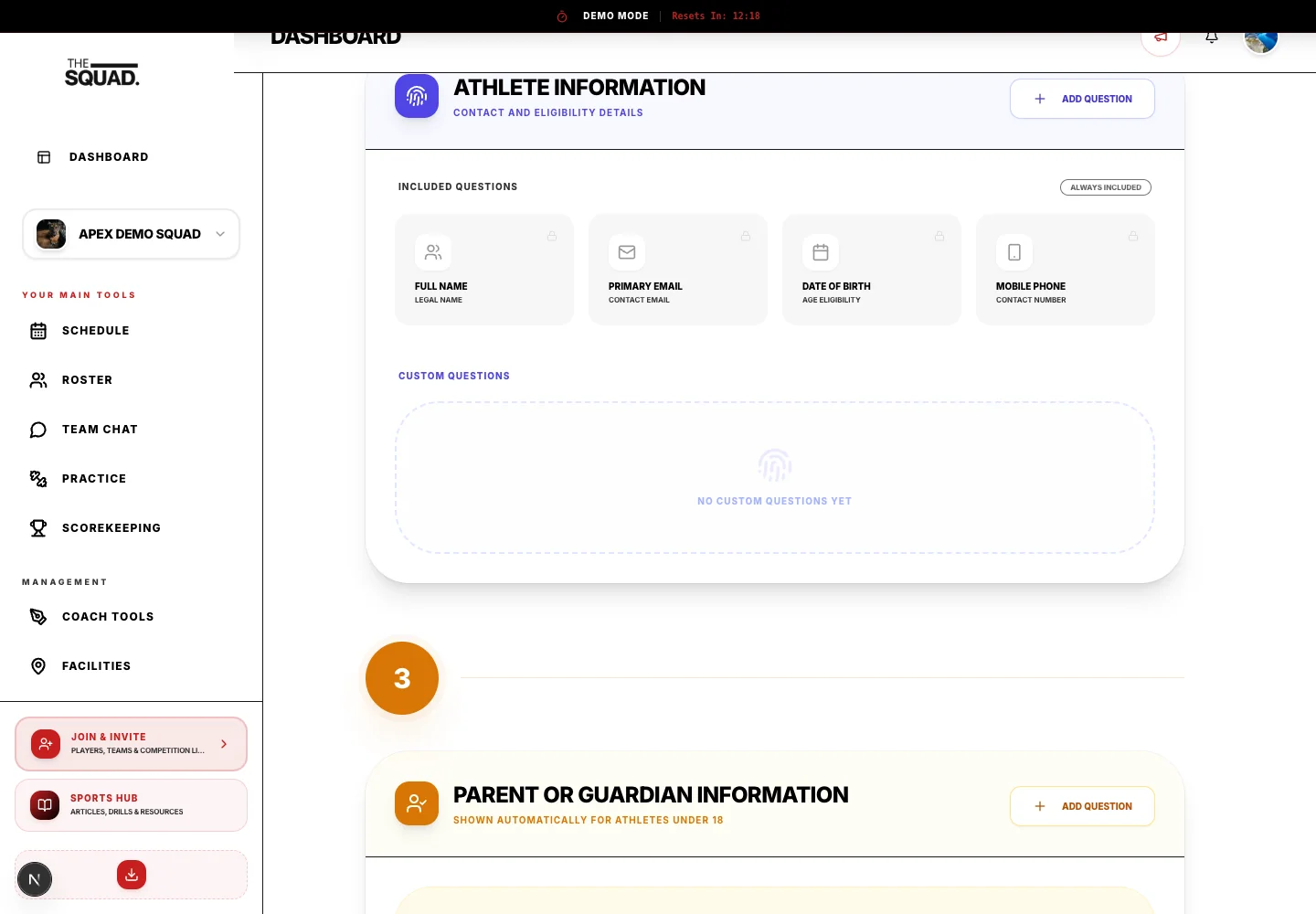Click the red download icon button

132,875
